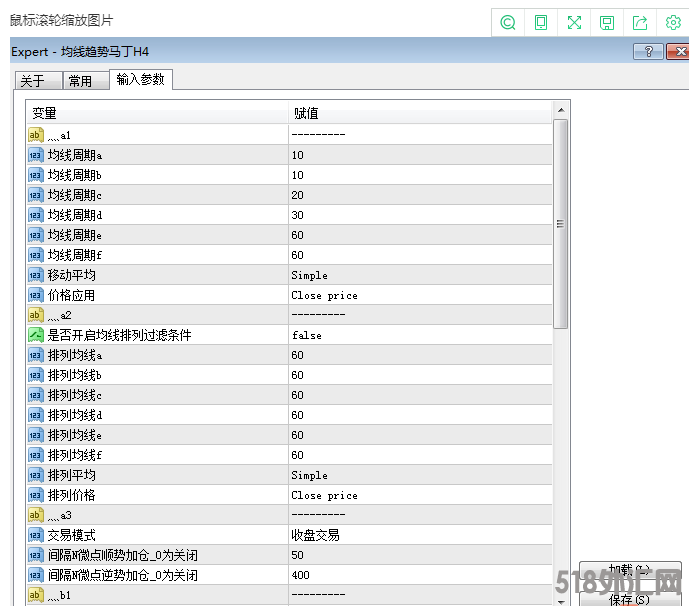This screenshot has height=606, width=689.
Task: Select the 均线周期f variable name
Action: 75,255
